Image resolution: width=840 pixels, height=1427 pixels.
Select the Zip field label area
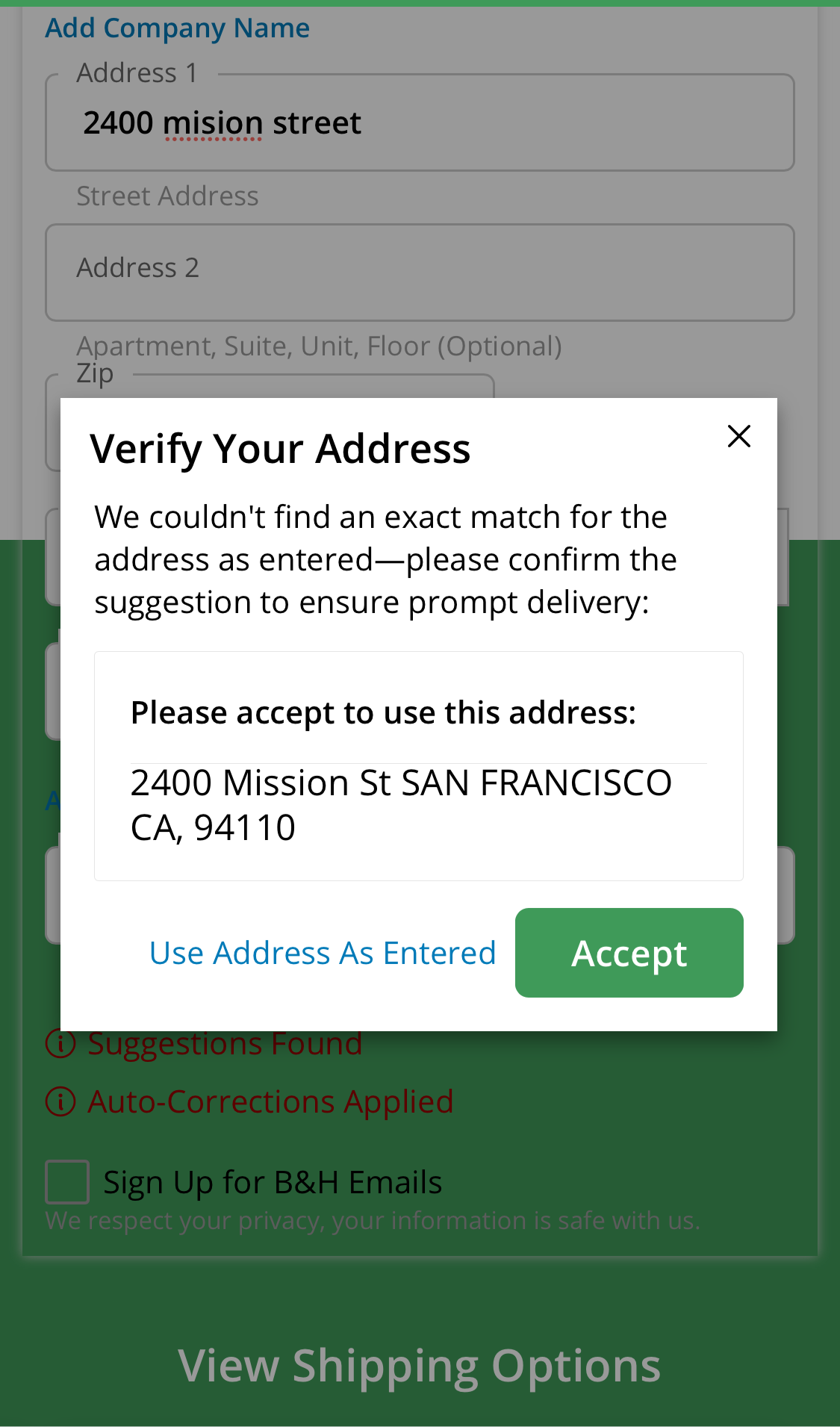[96, 373]
